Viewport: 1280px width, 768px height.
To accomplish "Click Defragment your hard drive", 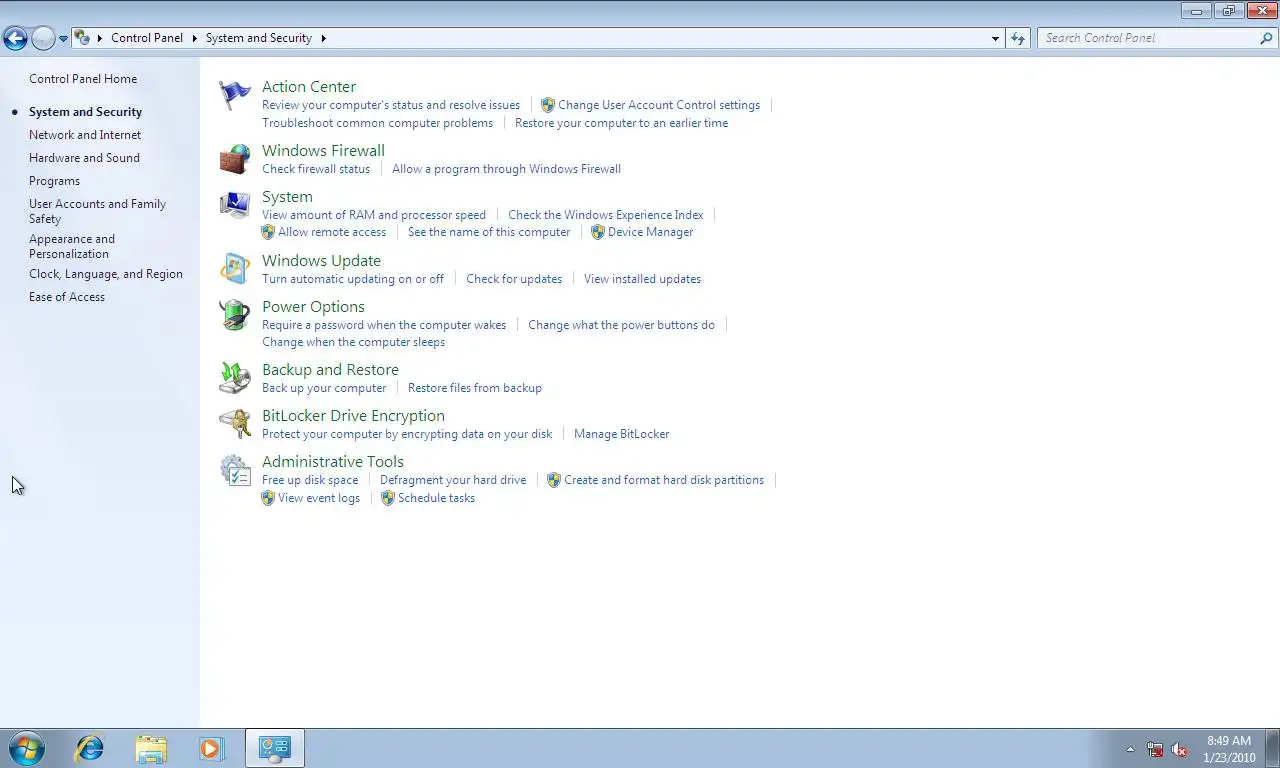I will [453, 480].
